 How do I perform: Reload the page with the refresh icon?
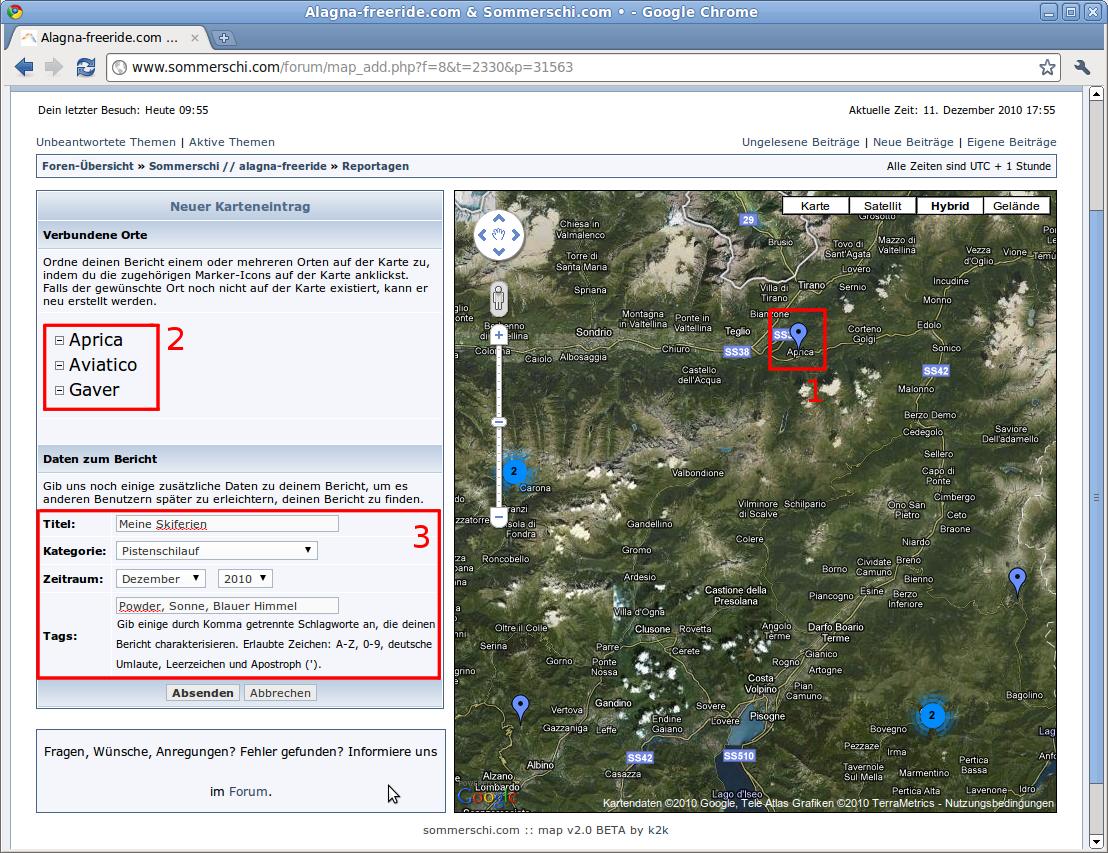coord(85,67)
